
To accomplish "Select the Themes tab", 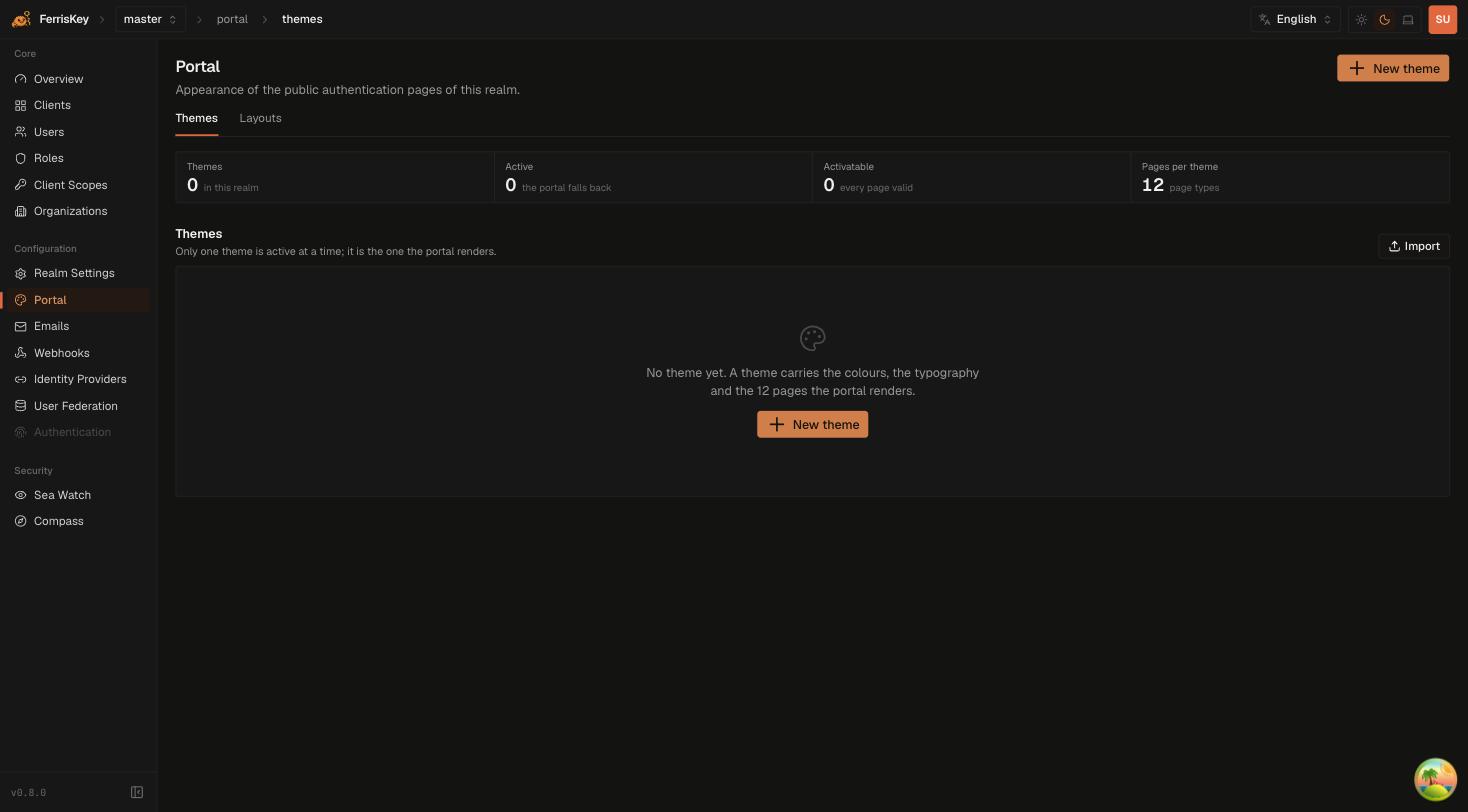I will point(196,118).
